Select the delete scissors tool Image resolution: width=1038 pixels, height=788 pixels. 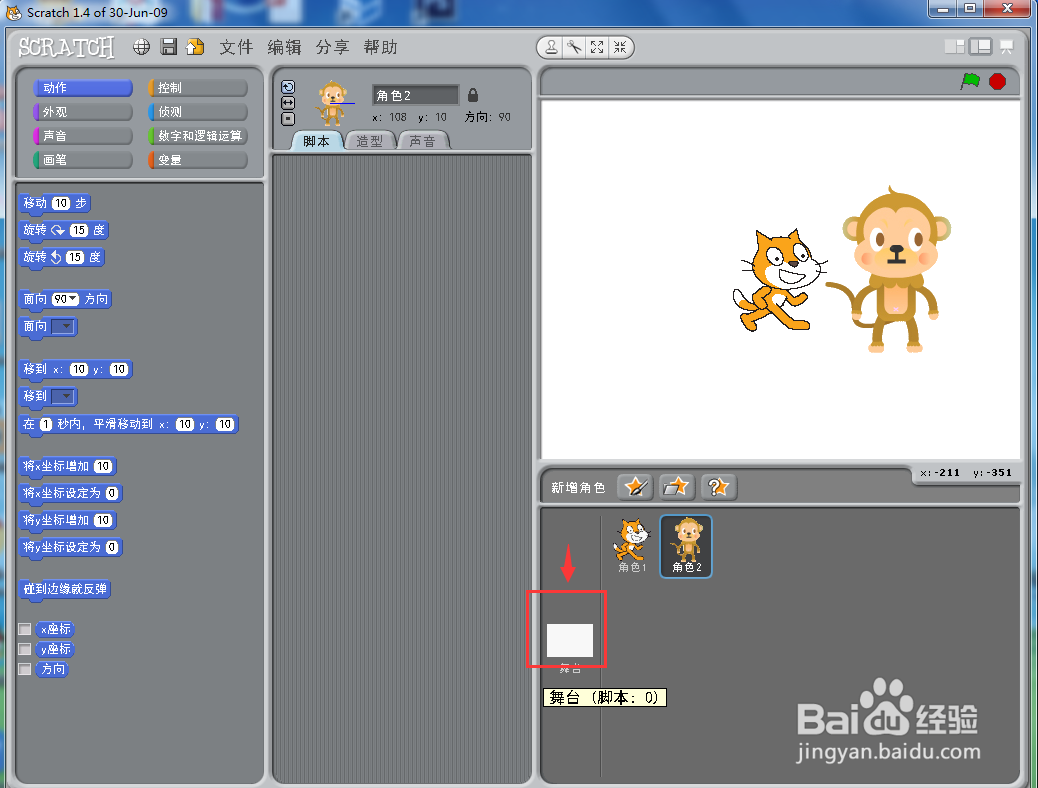point(574,47)
